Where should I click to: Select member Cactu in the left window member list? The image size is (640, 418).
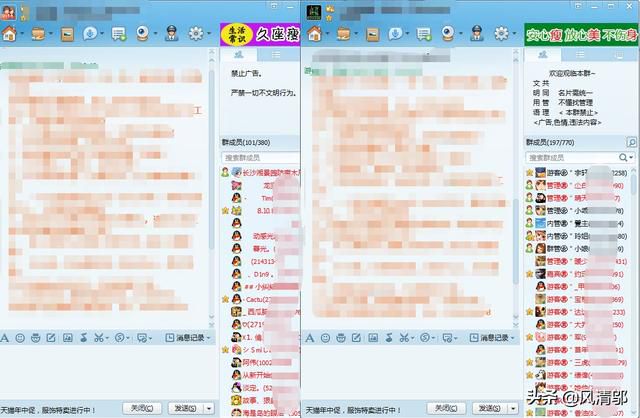pos(261,299)
